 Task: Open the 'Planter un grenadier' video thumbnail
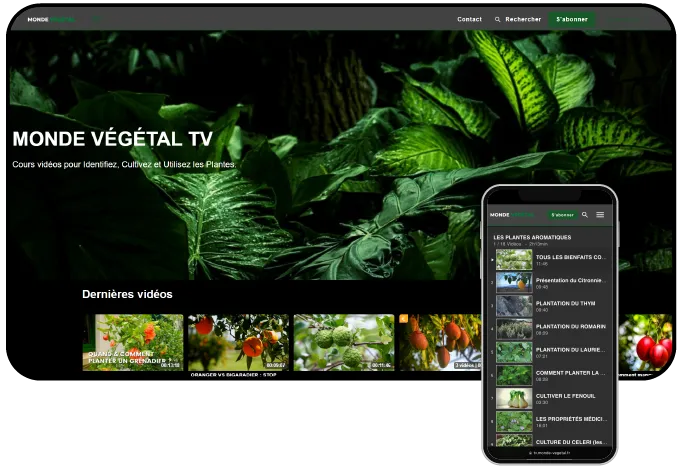point(133,342)
